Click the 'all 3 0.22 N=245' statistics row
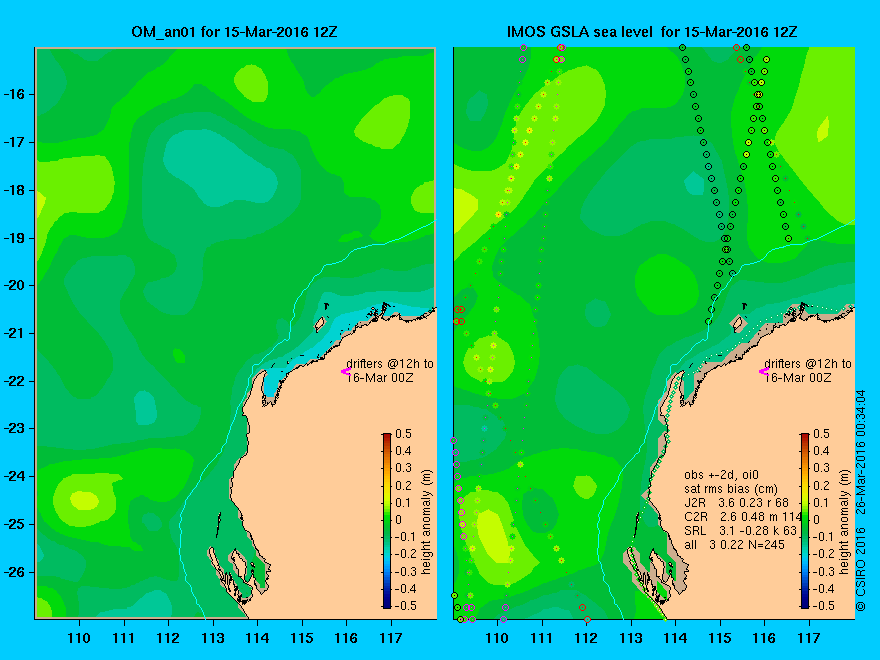This screenshot has width=880, height=660. click(x=734, y=544)
